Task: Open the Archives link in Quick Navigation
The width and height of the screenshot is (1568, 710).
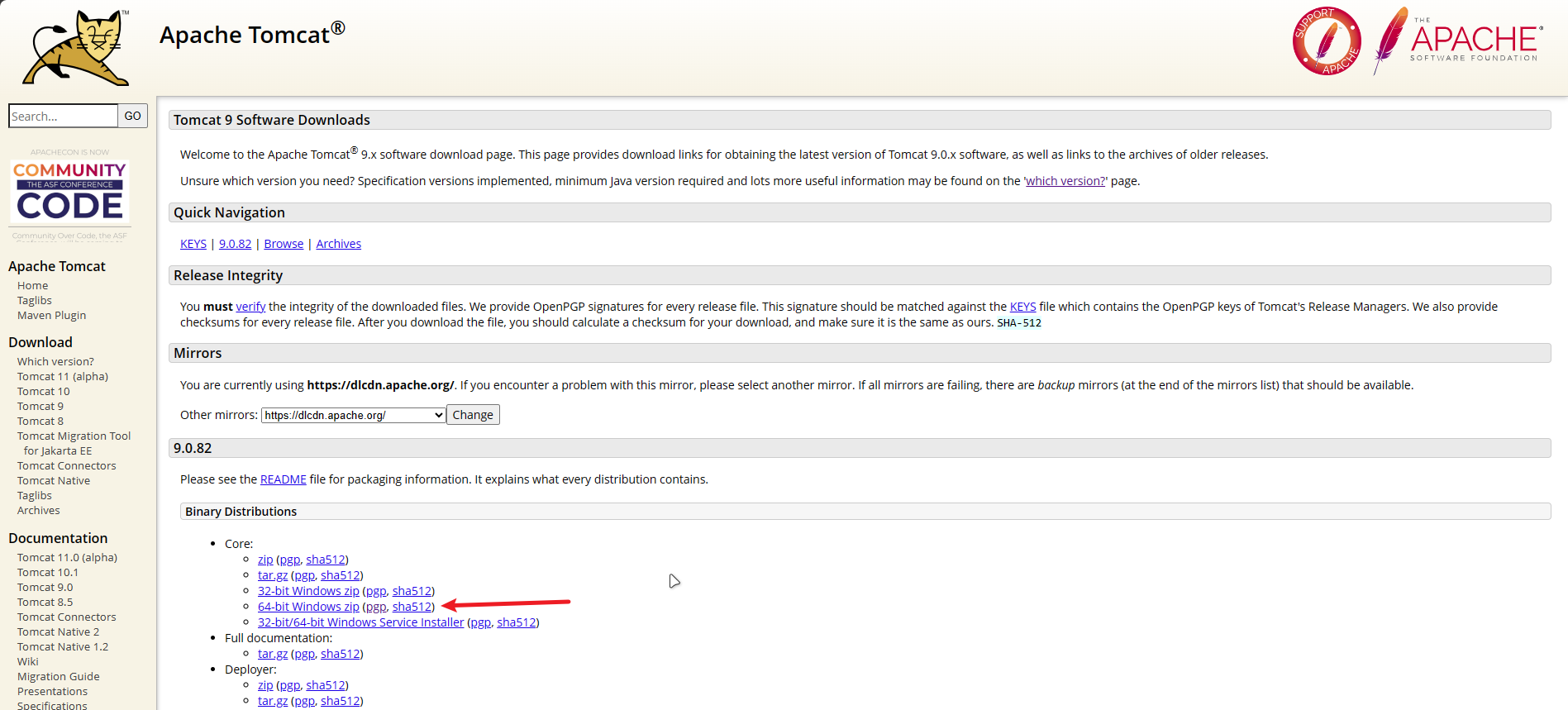Action: (x=338, y=244)
